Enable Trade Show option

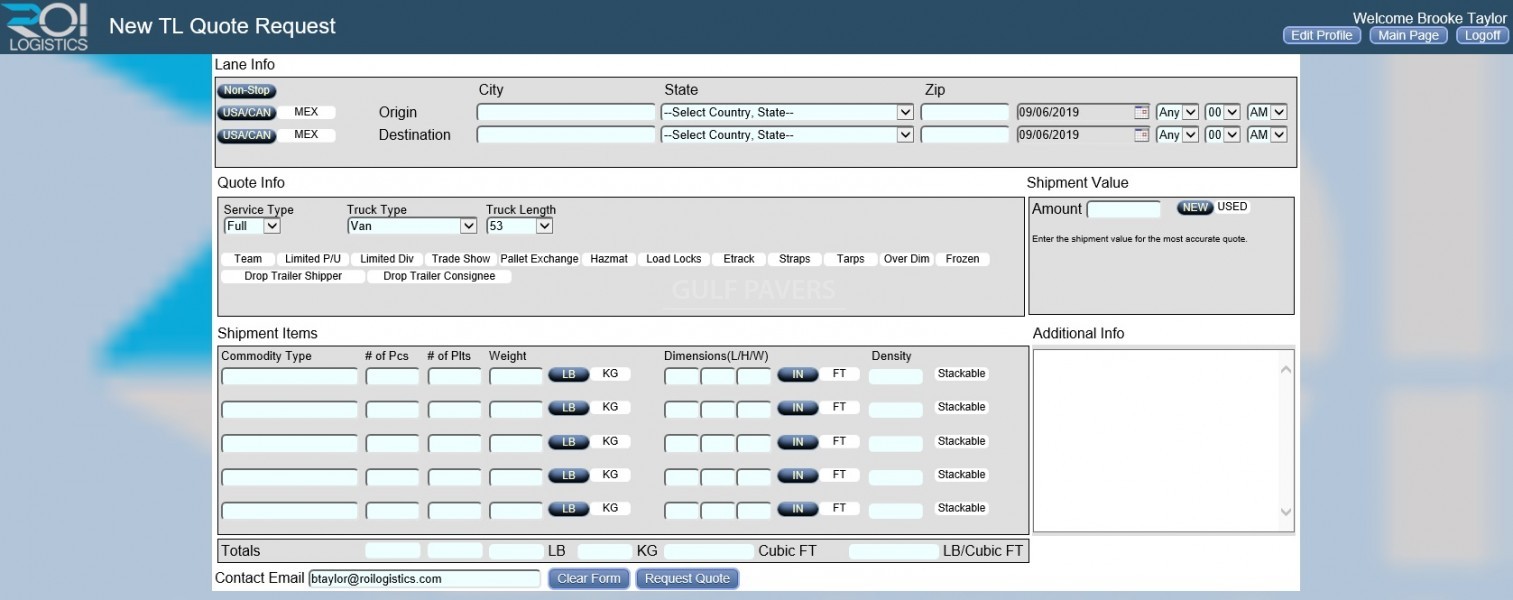pyautogui.click(x=461, y=259)
